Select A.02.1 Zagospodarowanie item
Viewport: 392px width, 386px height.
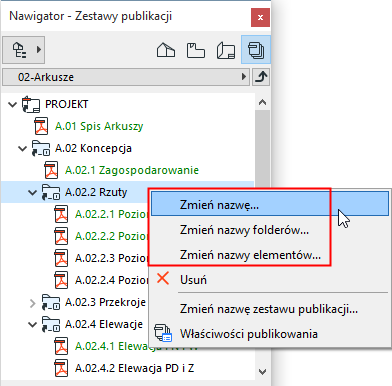point(132,170)
